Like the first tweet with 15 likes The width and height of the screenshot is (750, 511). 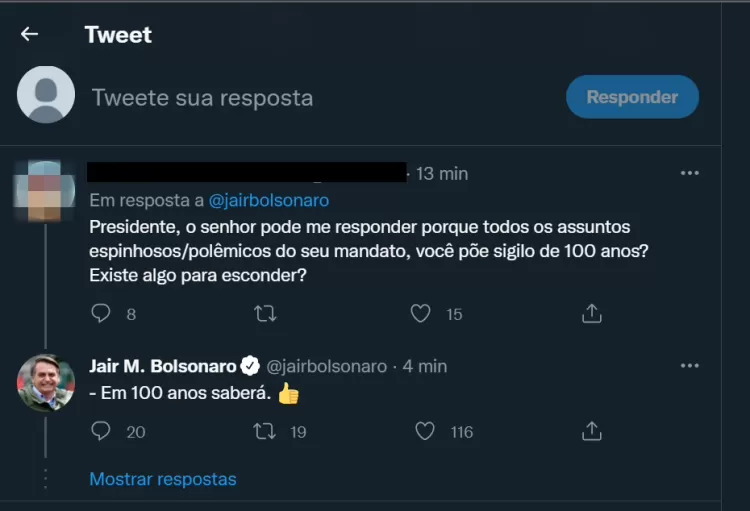click(422, 314)
